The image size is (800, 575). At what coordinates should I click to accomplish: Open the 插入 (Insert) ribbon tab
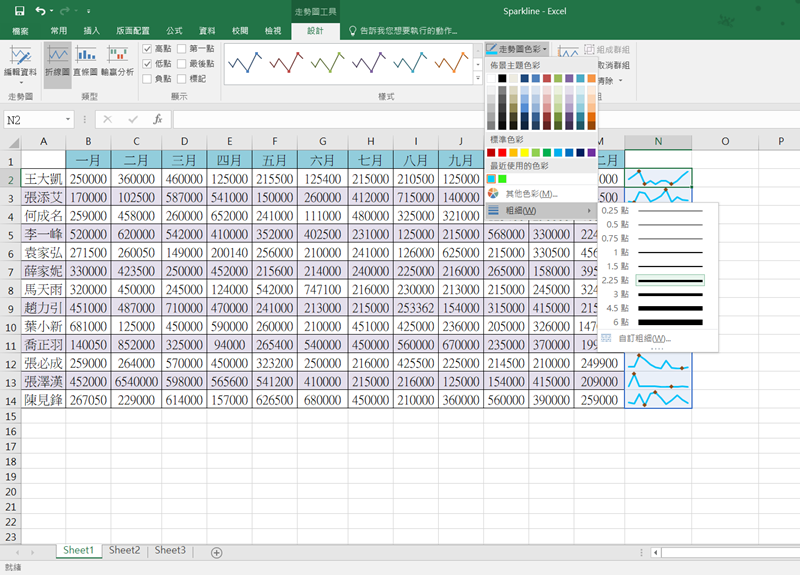(91, 31)
